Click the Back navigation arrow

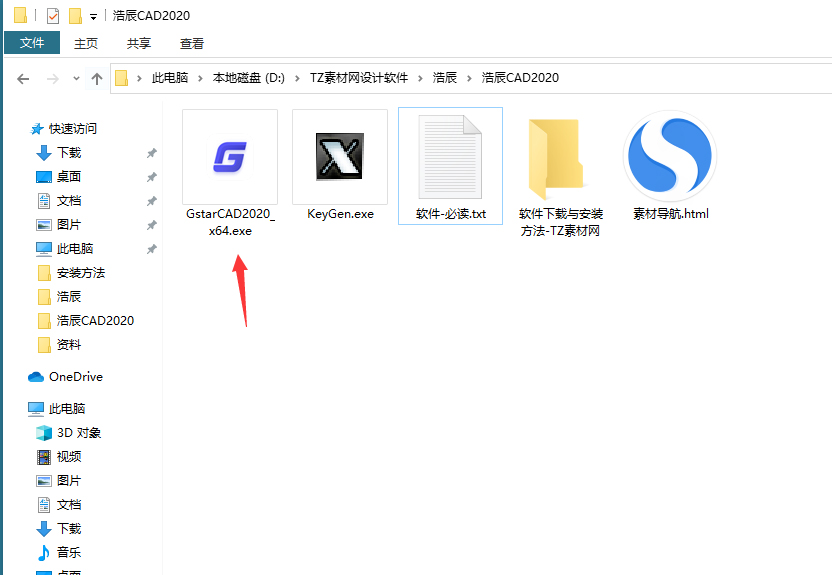click(x=23, y=79)
